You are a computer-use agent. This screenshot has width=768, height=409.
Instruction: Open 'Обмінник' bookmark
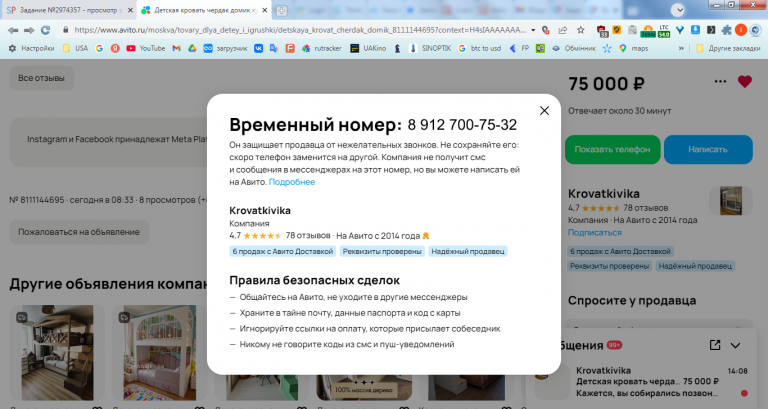(x=574, y=48)
